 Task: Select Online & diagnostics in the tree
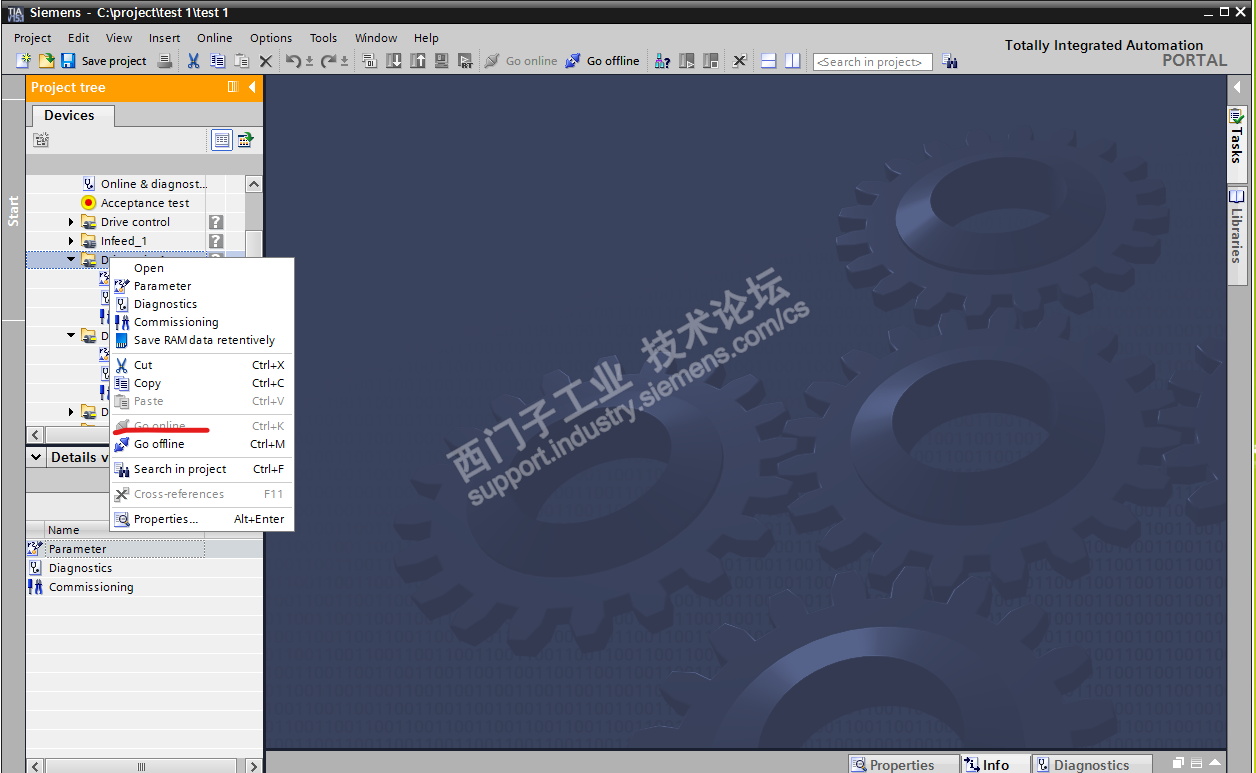click(x=145, y=184)
